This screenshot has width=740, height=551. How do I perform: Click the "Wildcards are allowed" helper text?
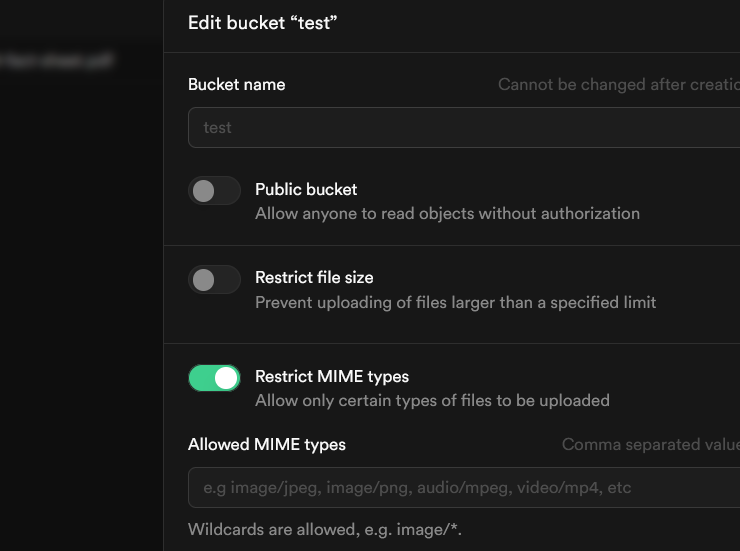[325, 529]
